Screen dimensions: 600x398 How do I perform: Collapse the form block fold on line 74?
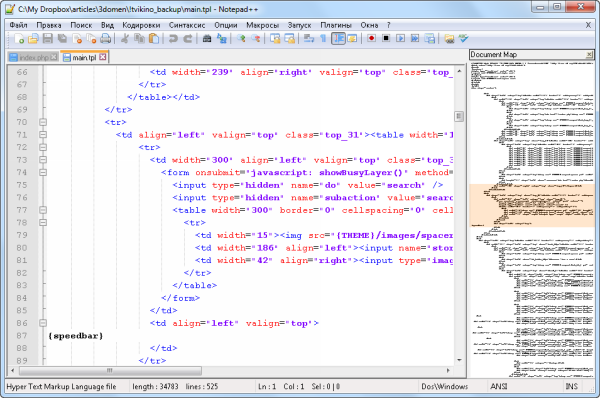coord(43,173)
